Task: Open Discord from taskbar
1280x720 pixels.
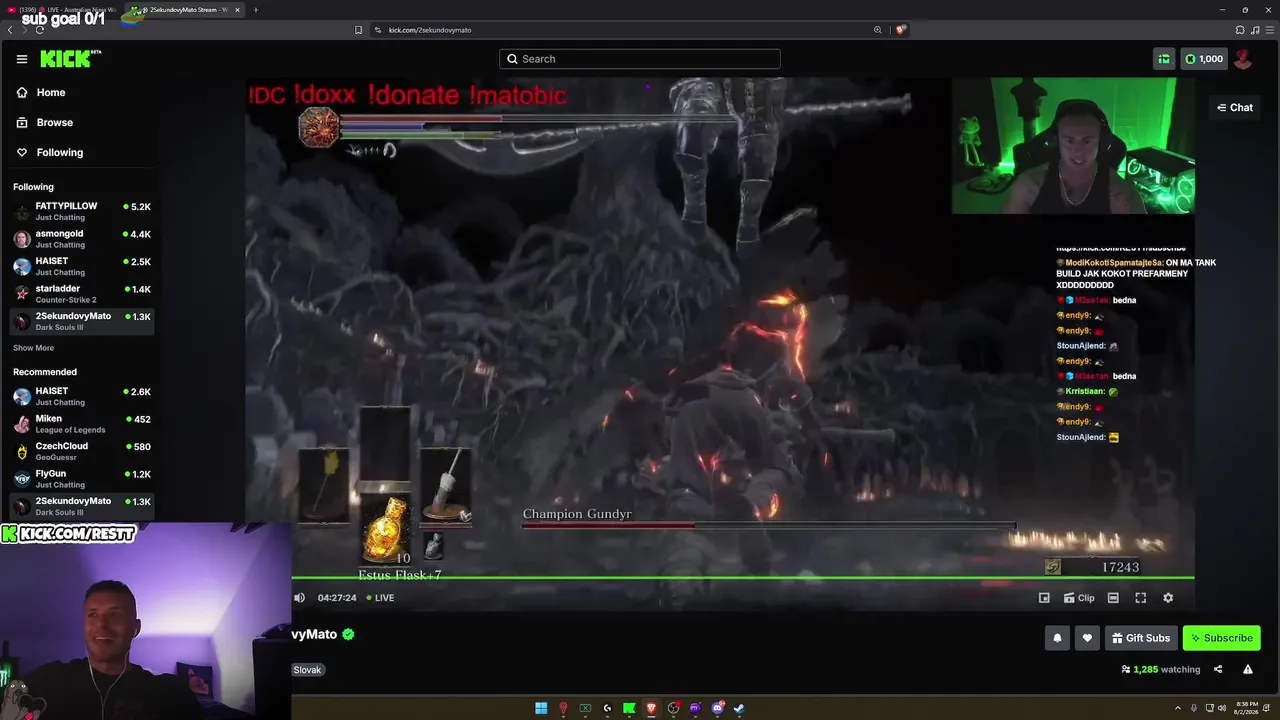Action: click(x=717, y=708)
